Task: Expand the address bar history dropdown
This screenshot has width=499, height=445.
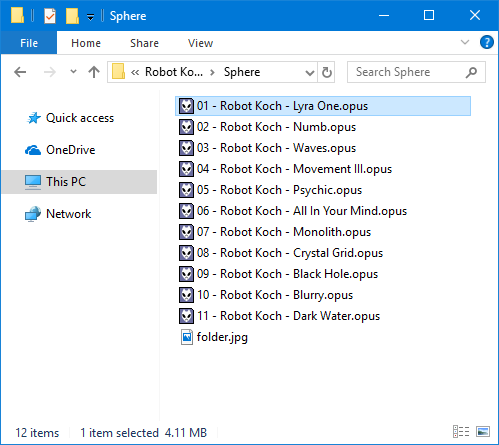Action: pyautogui.click(x=310, y=72)
